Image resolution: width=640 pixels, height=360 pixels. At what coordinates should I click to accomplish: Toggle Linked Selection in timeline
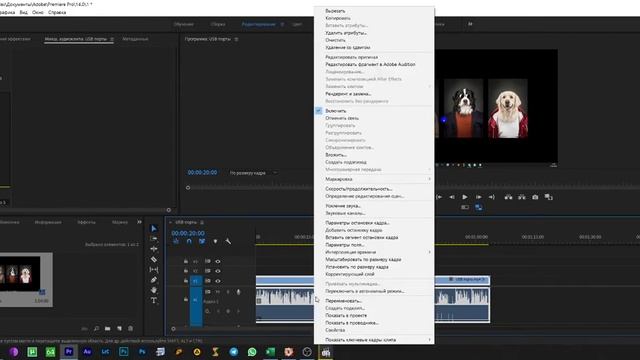pos(202,241)
